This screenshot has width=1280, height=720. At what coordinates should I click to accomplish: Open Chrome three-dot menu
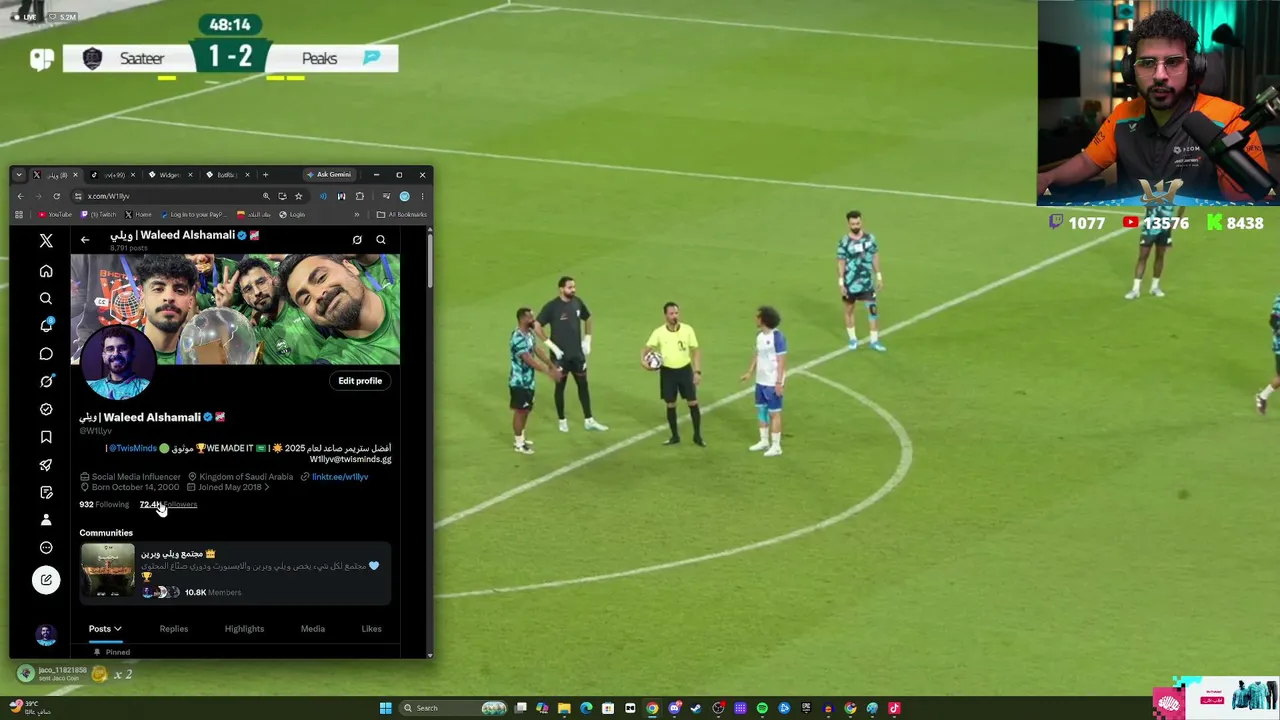(422, 196)
